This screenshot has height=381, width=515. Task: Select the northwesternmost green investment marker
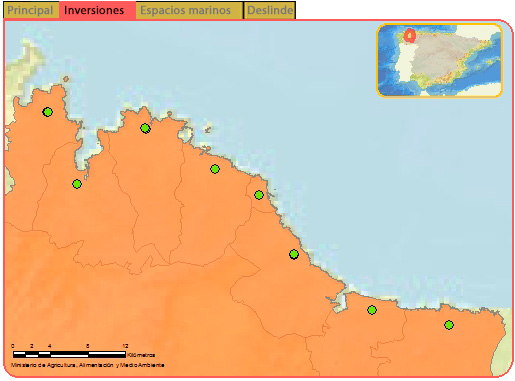(48, 112)
